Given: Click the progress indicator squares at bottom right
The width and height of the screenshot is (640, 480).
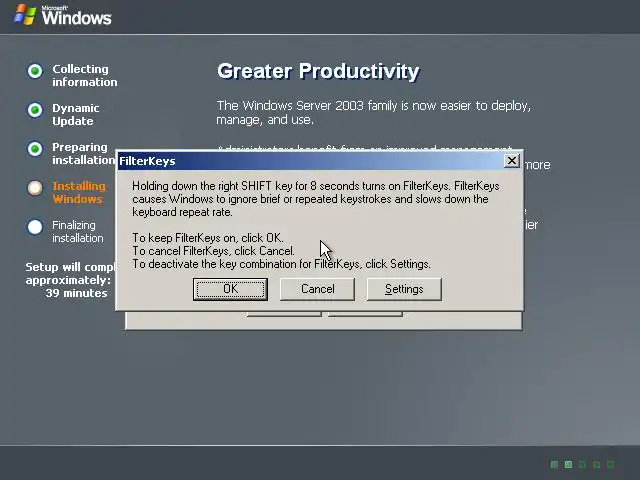Looking at the screenshot, I should coord(582,464).
